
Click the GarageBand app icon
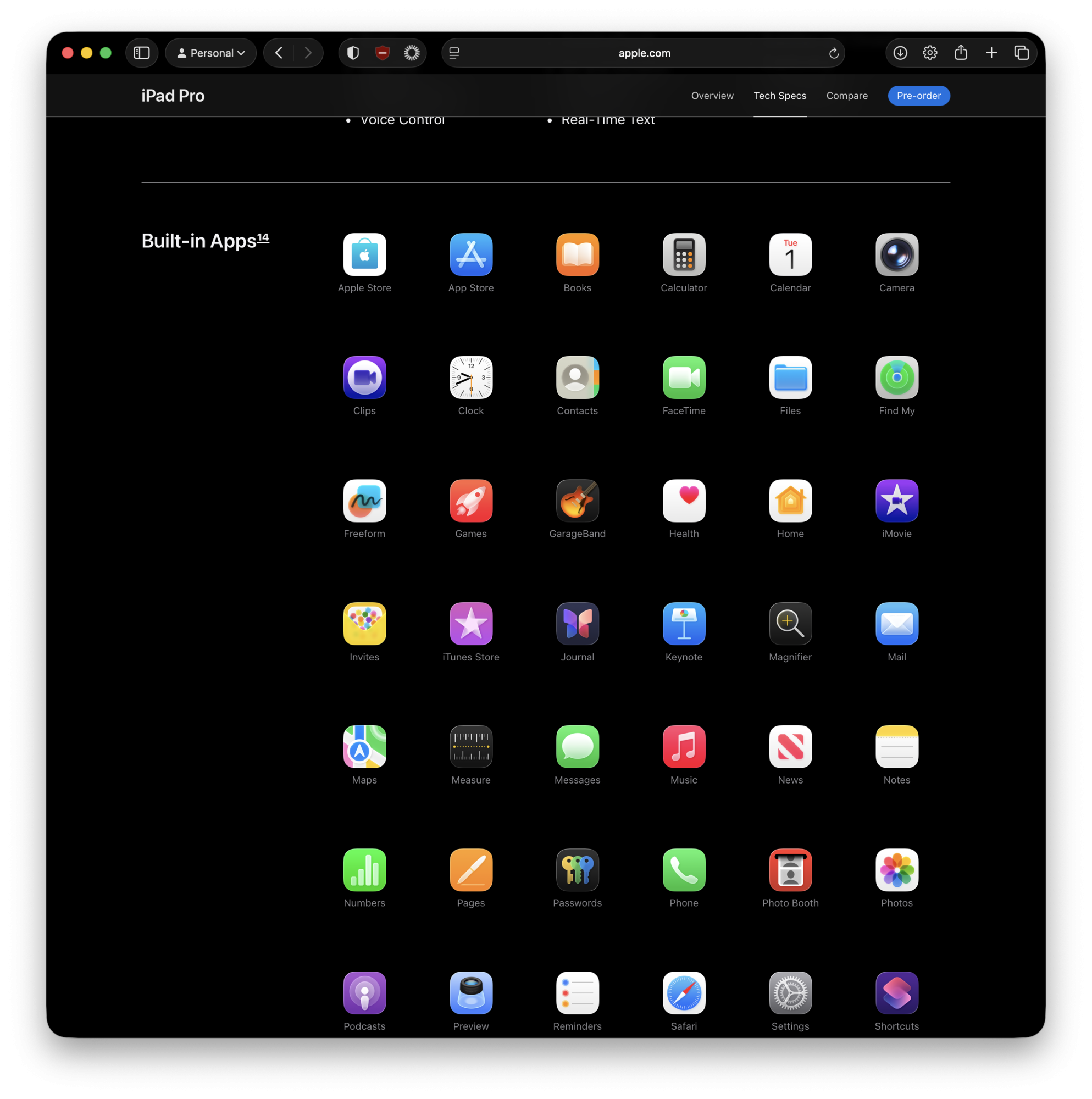[577, 501]
